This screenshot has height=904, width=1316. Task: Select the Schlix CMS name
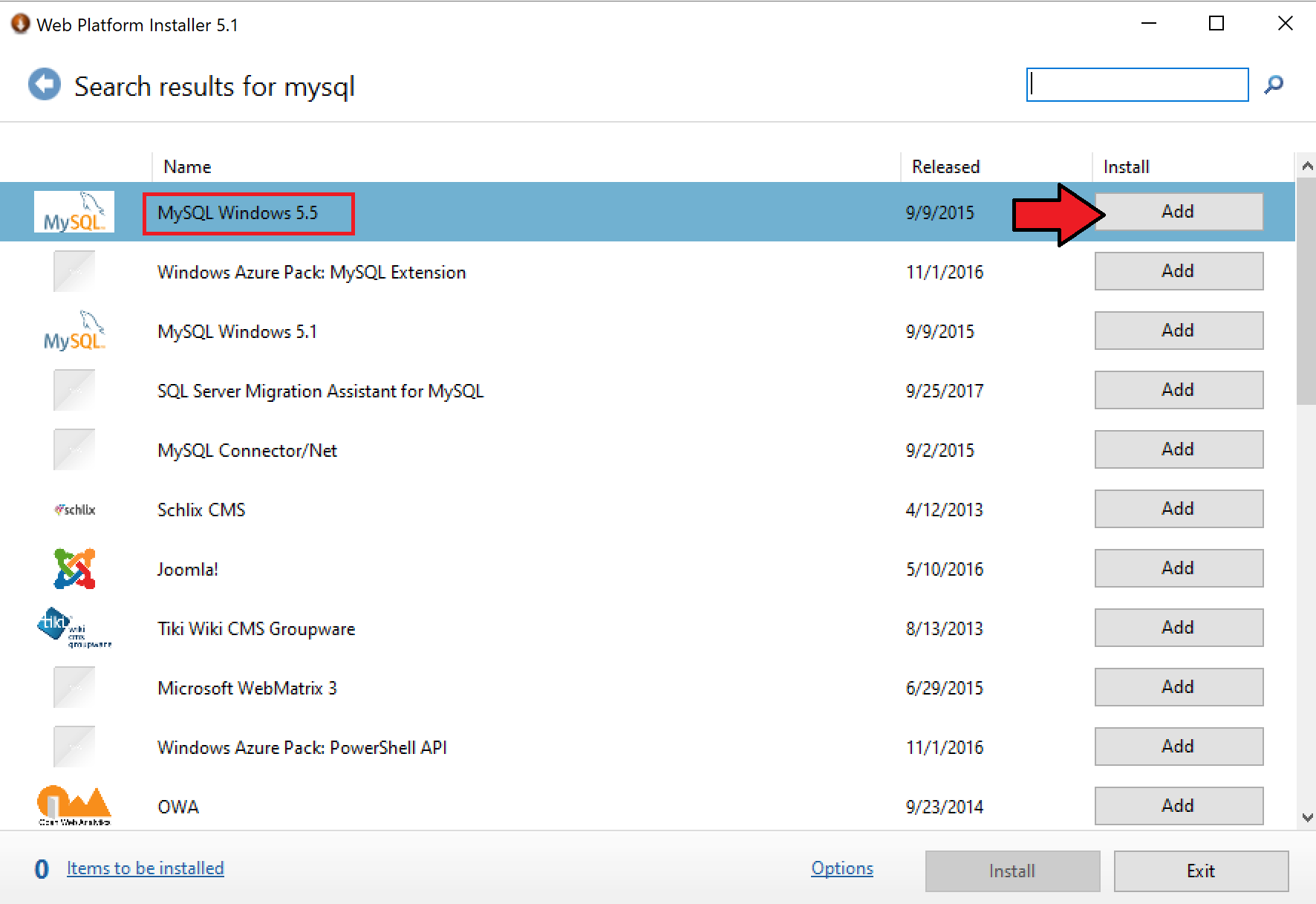pos(201,510)
